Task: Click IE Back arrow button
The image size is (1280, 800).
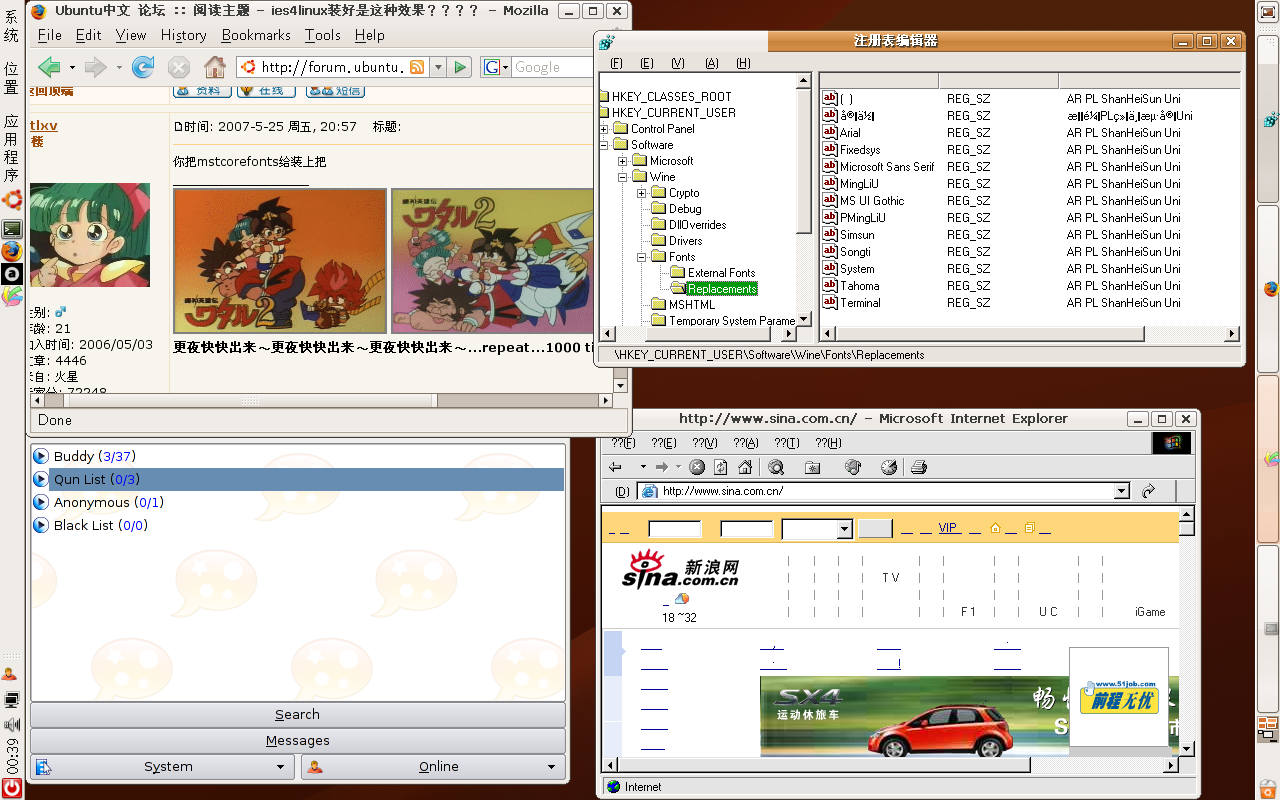Action: [x=616, y=467]
